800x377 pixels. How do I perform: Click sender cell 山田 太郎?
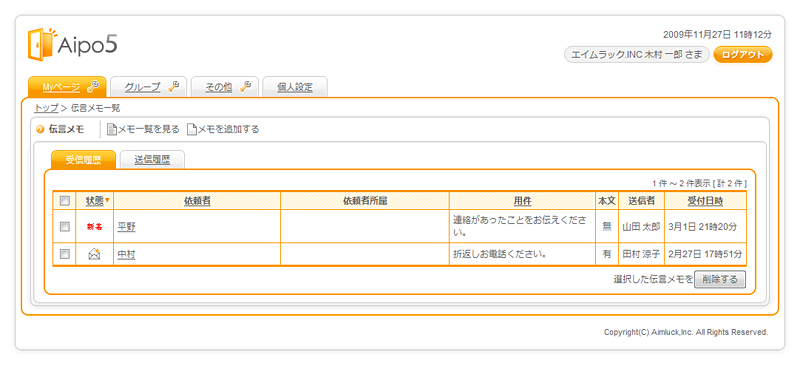[641, 227]
